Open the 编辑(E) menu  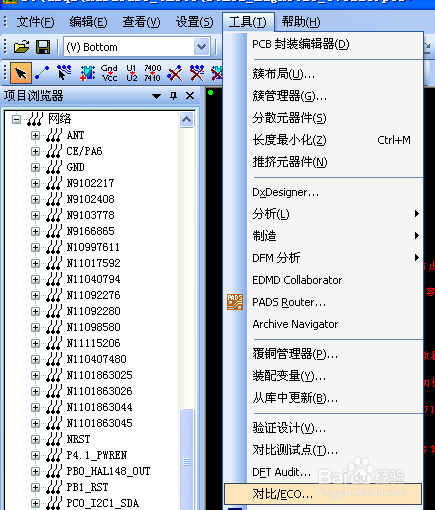coord(88,22)
